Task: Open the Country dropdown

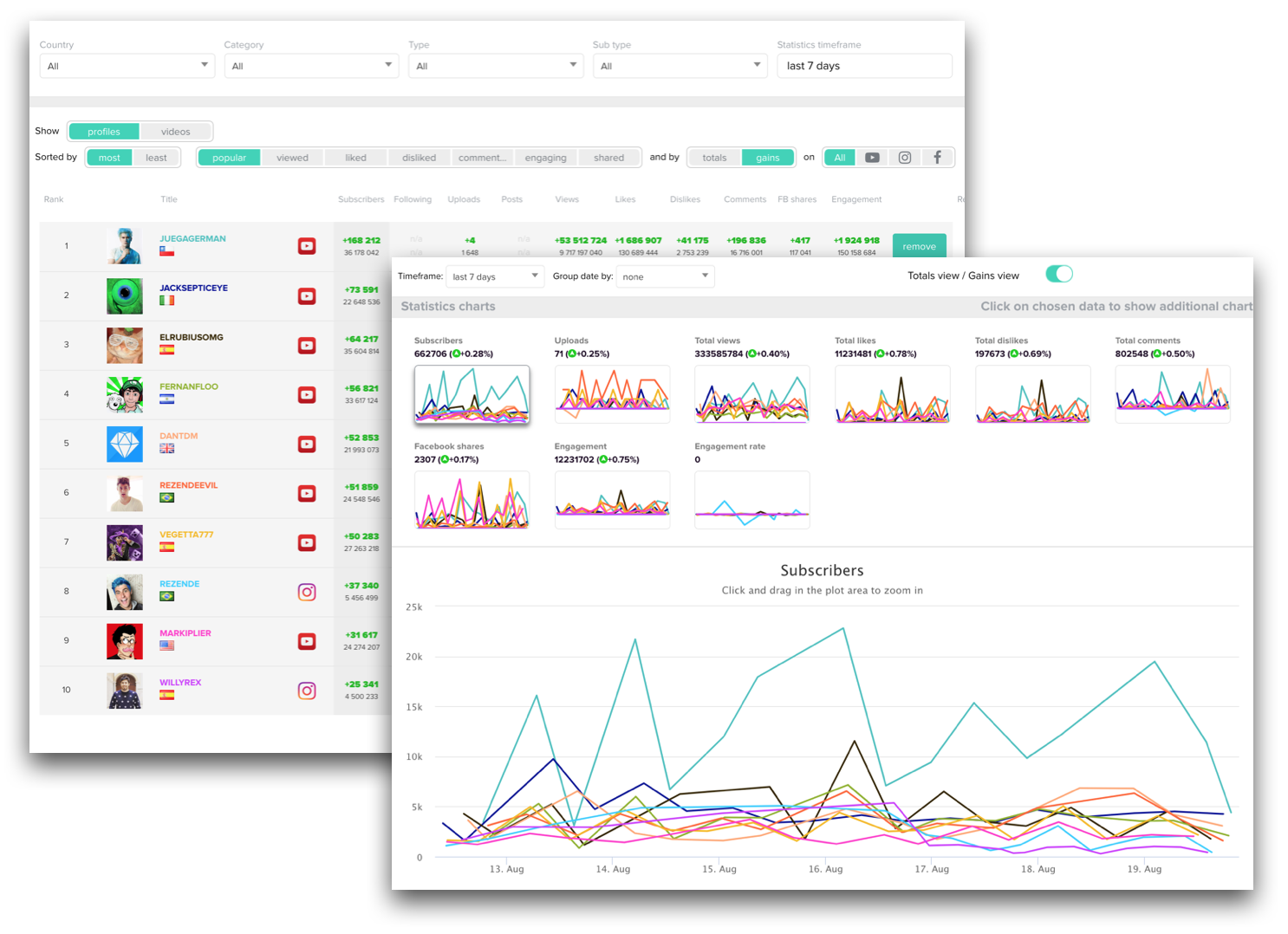Action: [x=127, y=66]
